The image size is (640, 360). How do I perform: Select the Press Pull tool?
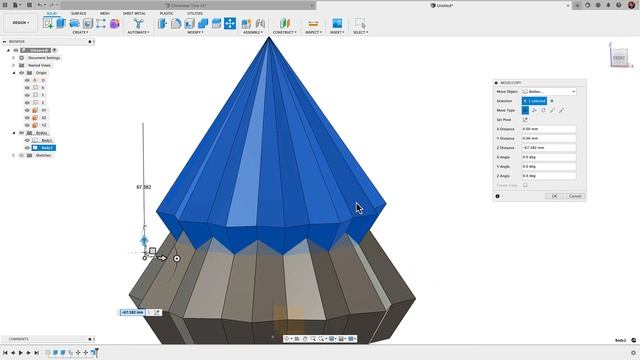162,23
